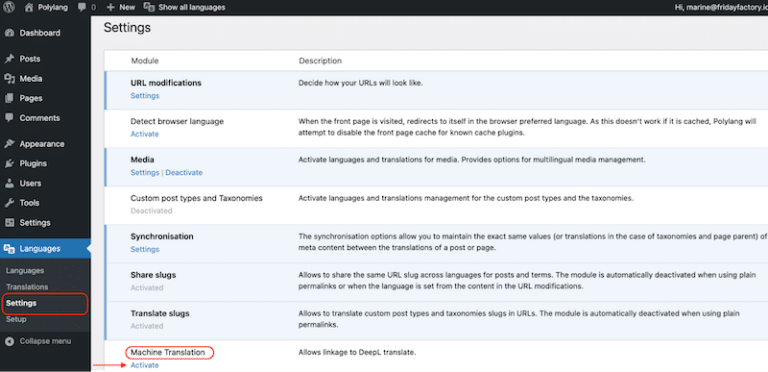Open Tools menu item
The width and height of the screenshot is (768, 372).
(29, 203)
